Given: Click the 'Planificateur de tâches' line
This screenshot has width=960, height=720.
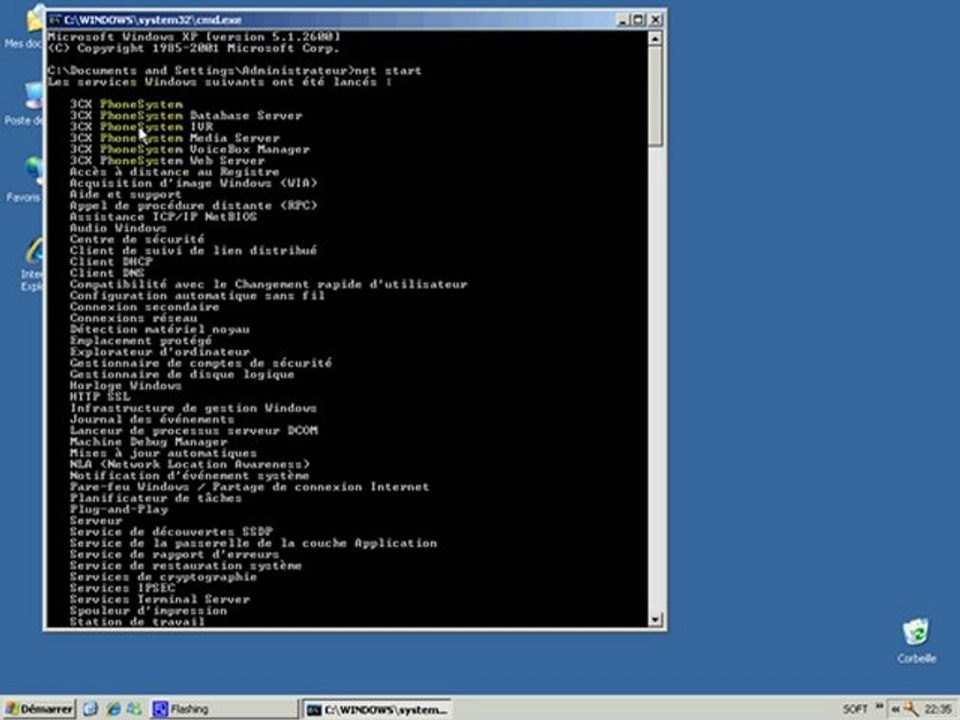Looking at the screenshot, I should pos(156,498).
